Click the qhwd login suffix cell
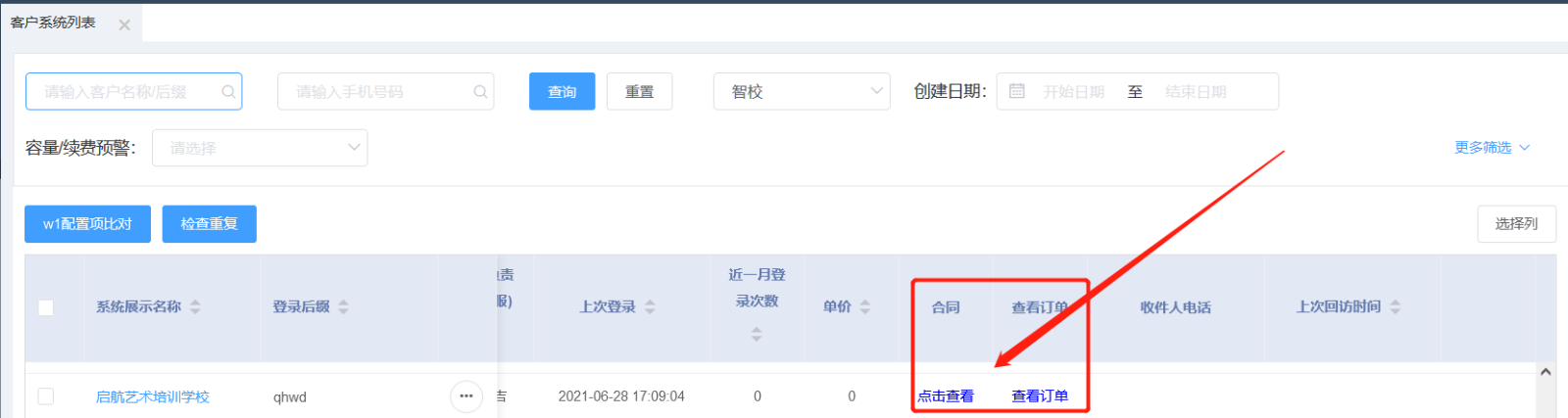The width and height of the screenshot is (1568, 418). tap(290, 396)
